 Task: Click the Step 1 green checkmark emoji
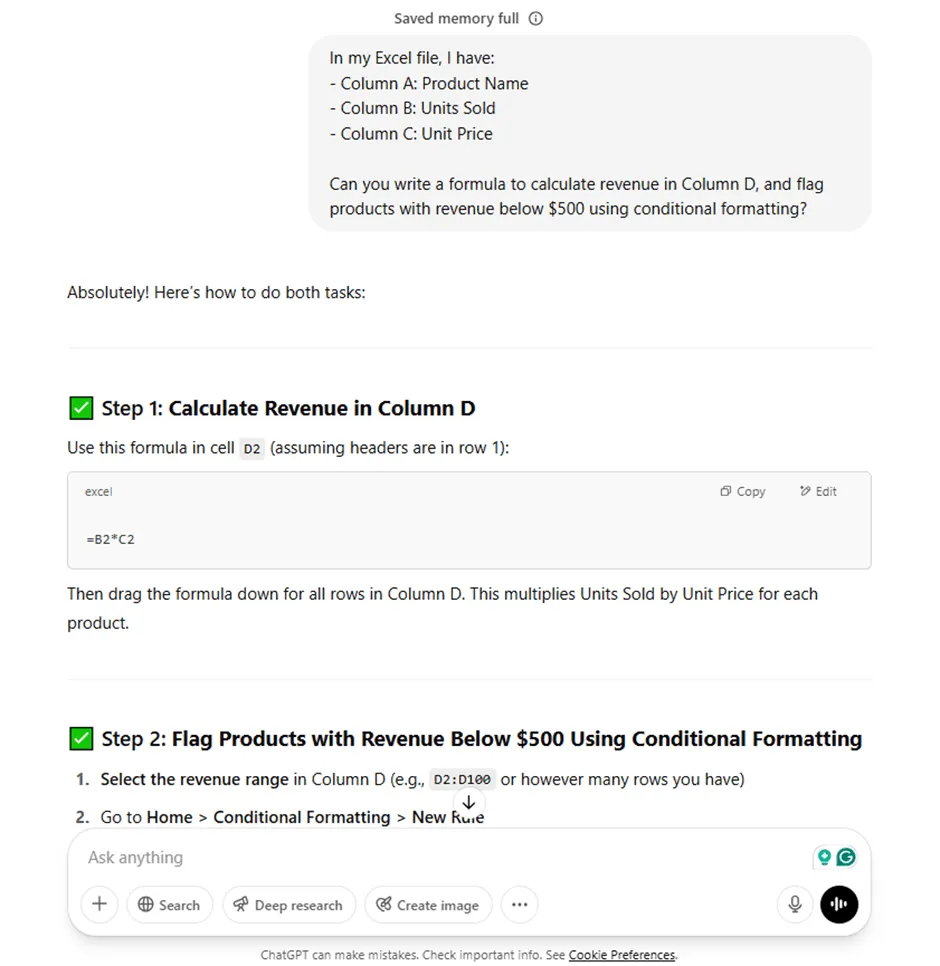coord(81,408)
